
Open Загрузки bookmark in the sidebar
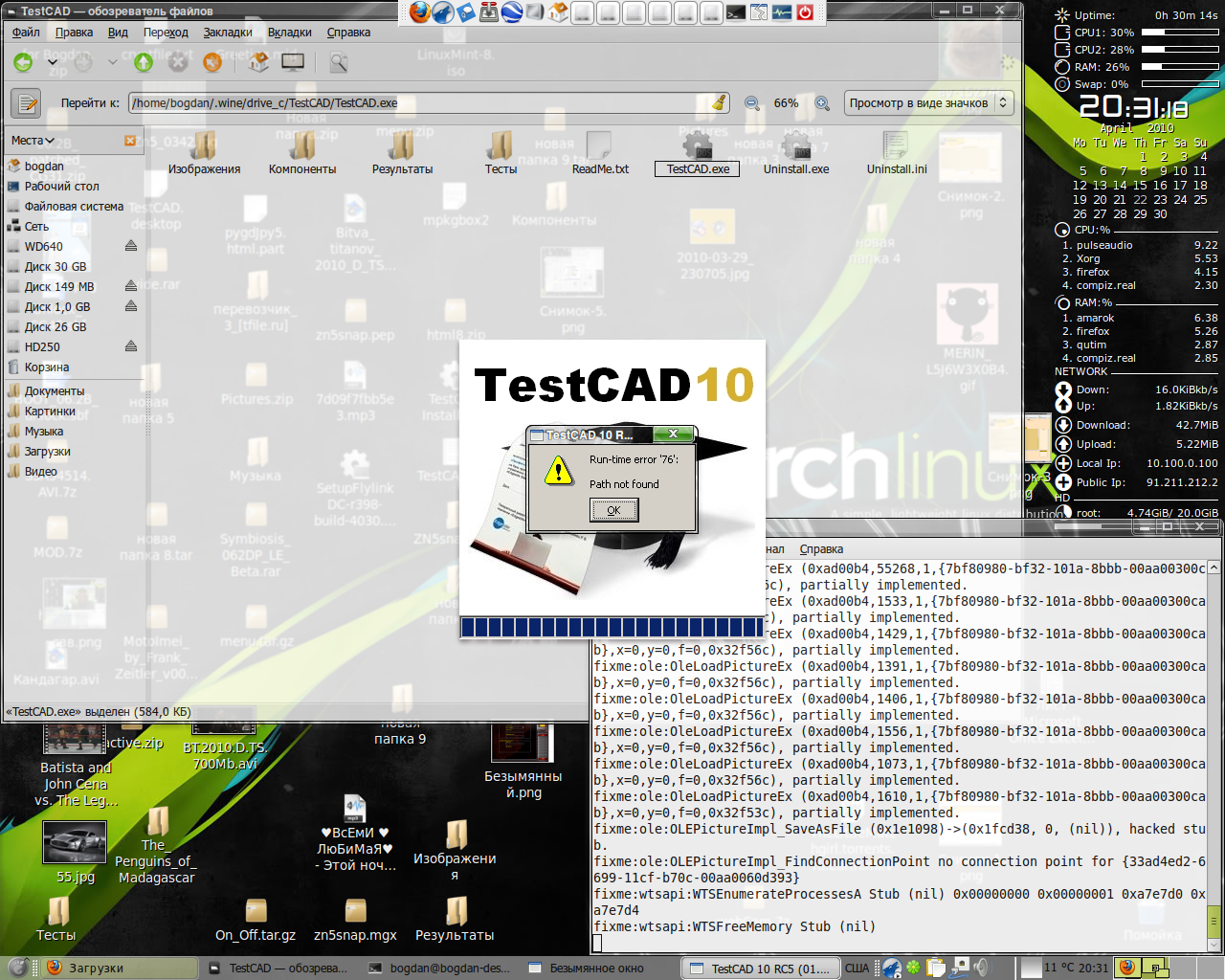point(47,452)
